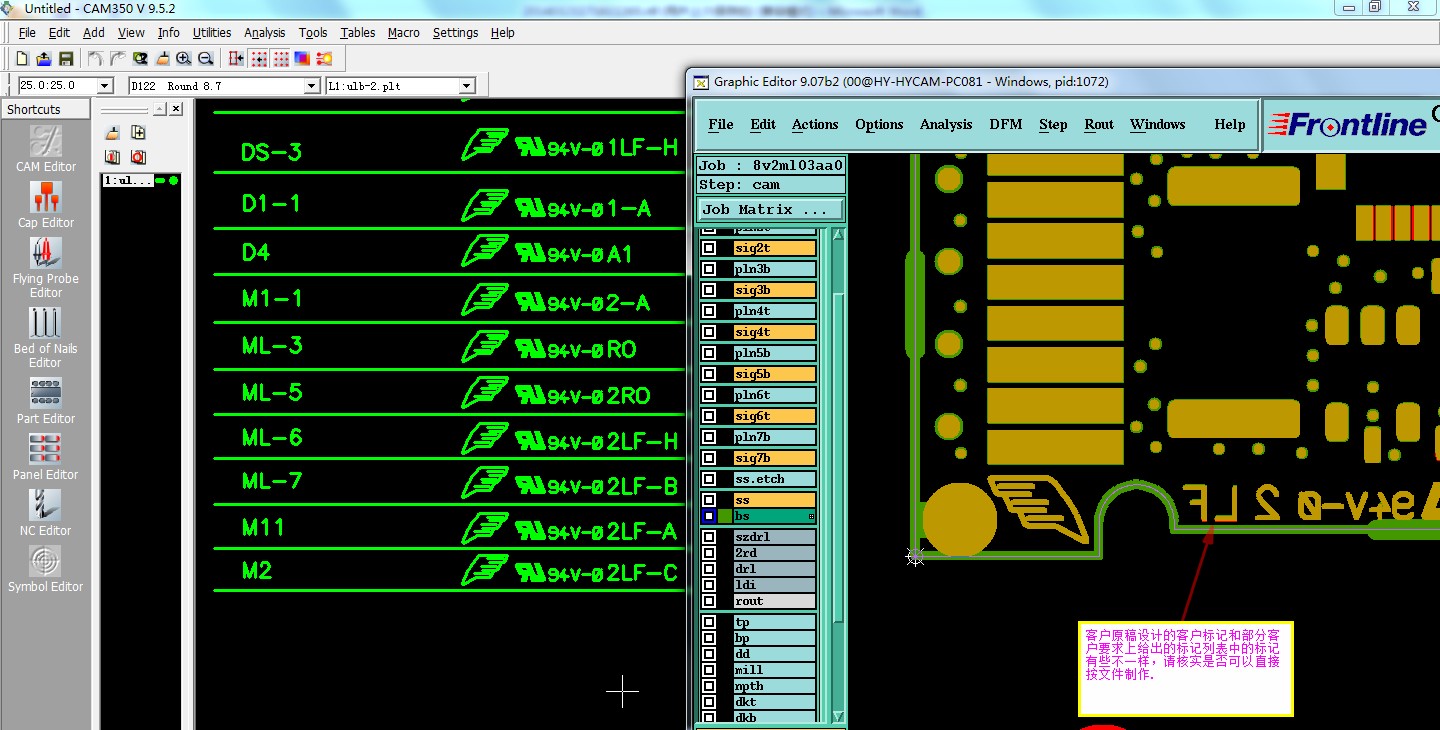Click the Shortcuts panel header

[45, 109]
